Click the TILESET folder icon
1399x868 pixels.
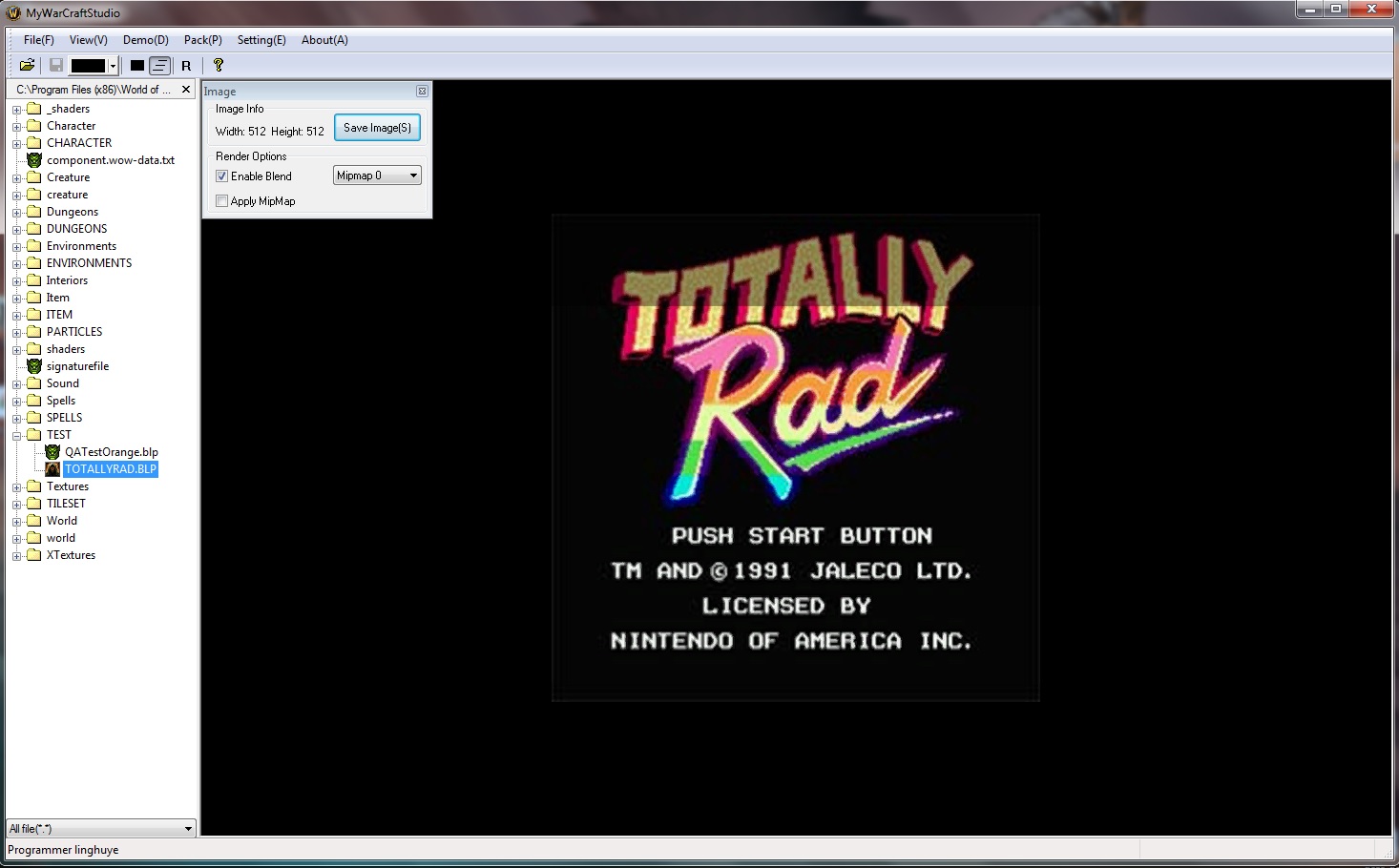[x=34, y=504]
